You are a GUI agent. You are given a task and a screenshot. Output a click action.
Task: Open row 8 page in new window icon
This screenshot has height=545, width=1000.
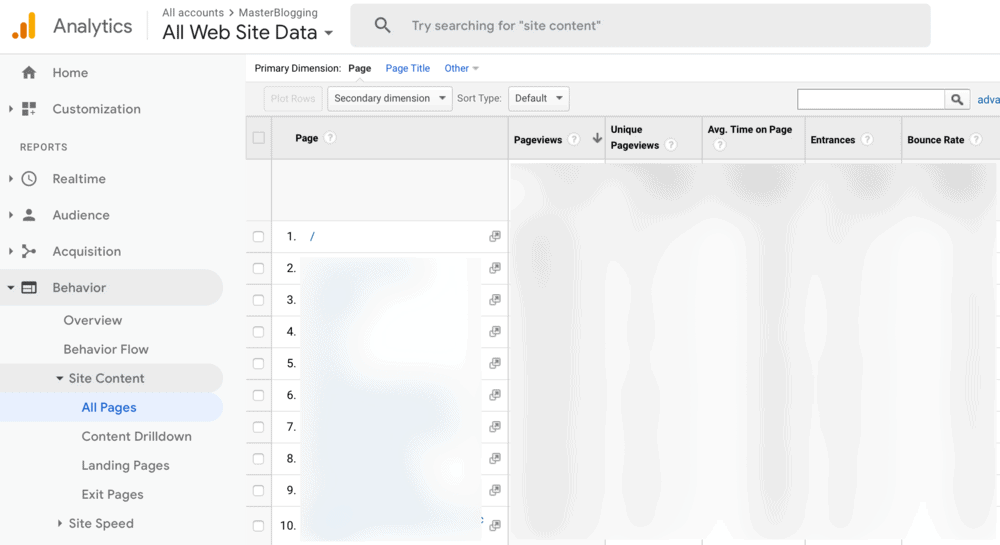click(x=494, y=458)
